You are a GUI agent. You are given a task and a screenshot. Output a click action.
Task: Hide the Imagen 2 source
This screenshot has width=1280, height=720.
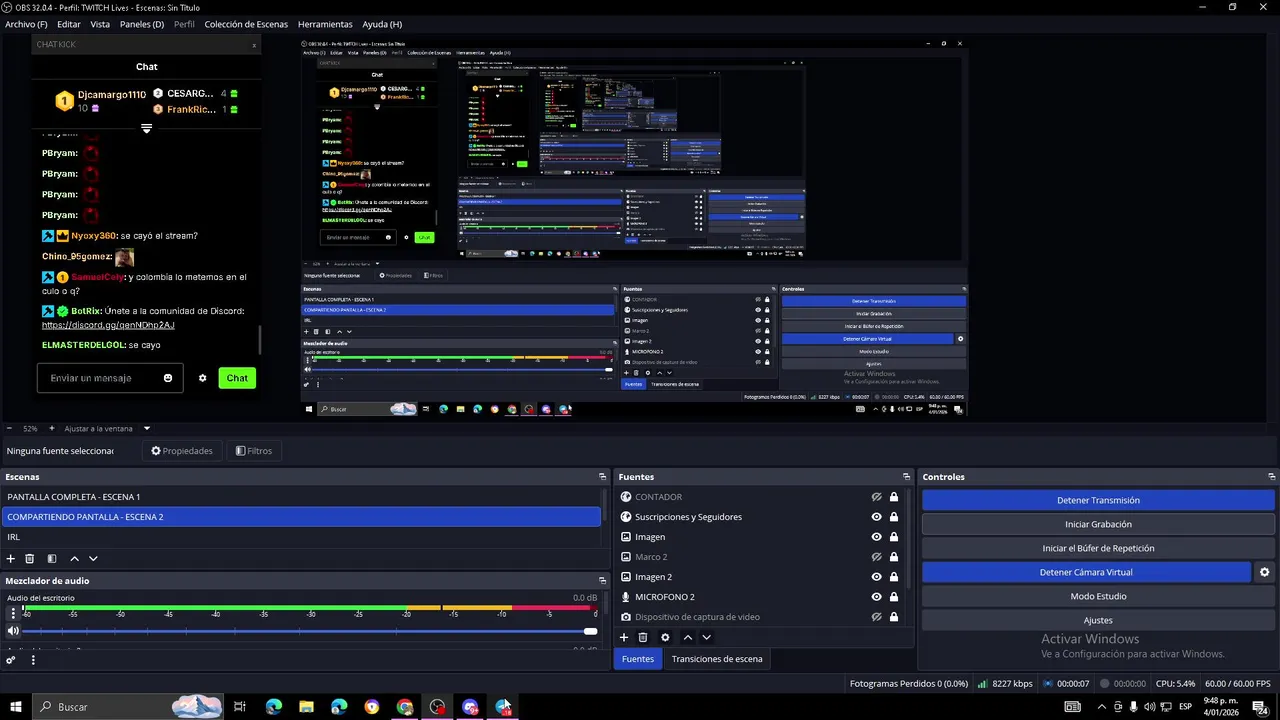(x=876, y=577)
